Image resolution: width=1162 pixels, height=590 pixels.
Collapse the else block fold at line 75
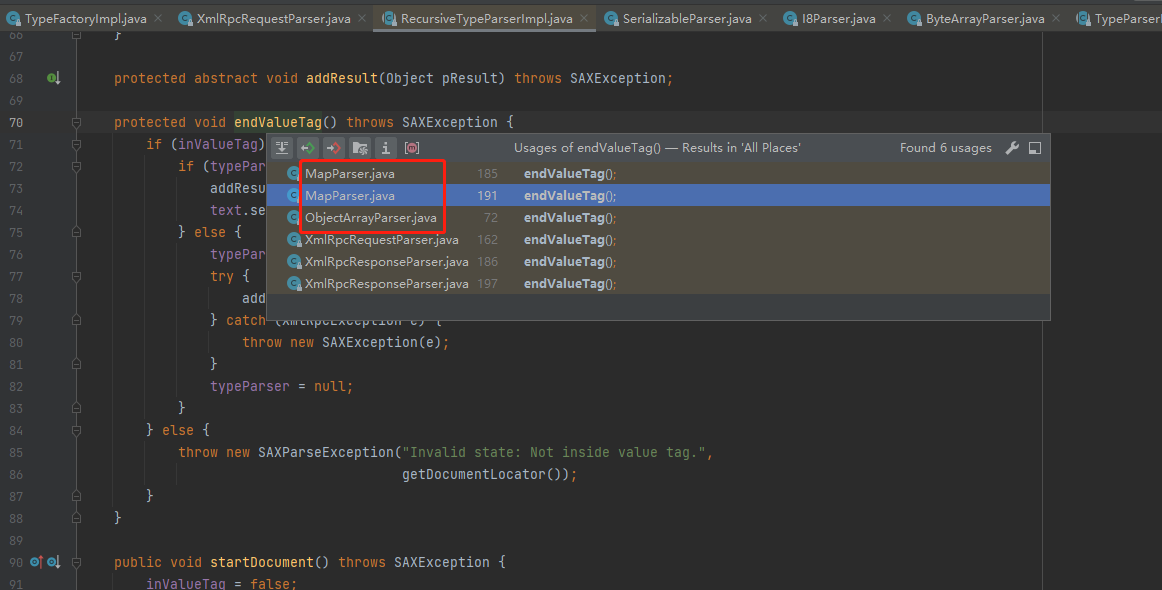point(76,232)
